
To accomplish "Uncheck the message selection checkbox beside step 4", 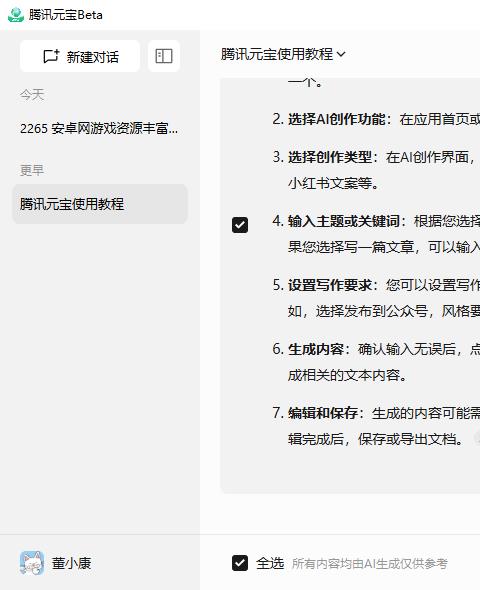I will pos(240,225).
